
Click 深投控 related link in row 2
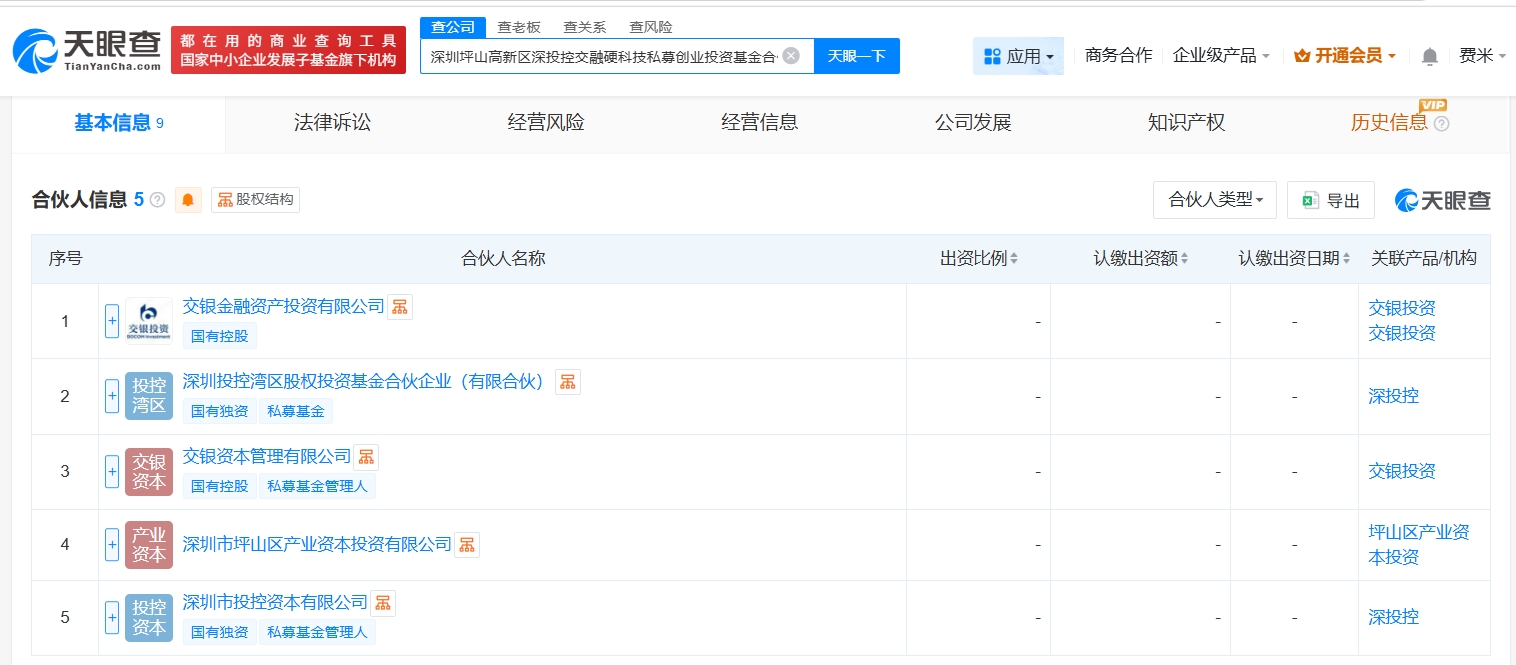pyautogui.click(x=1394, y=396)
